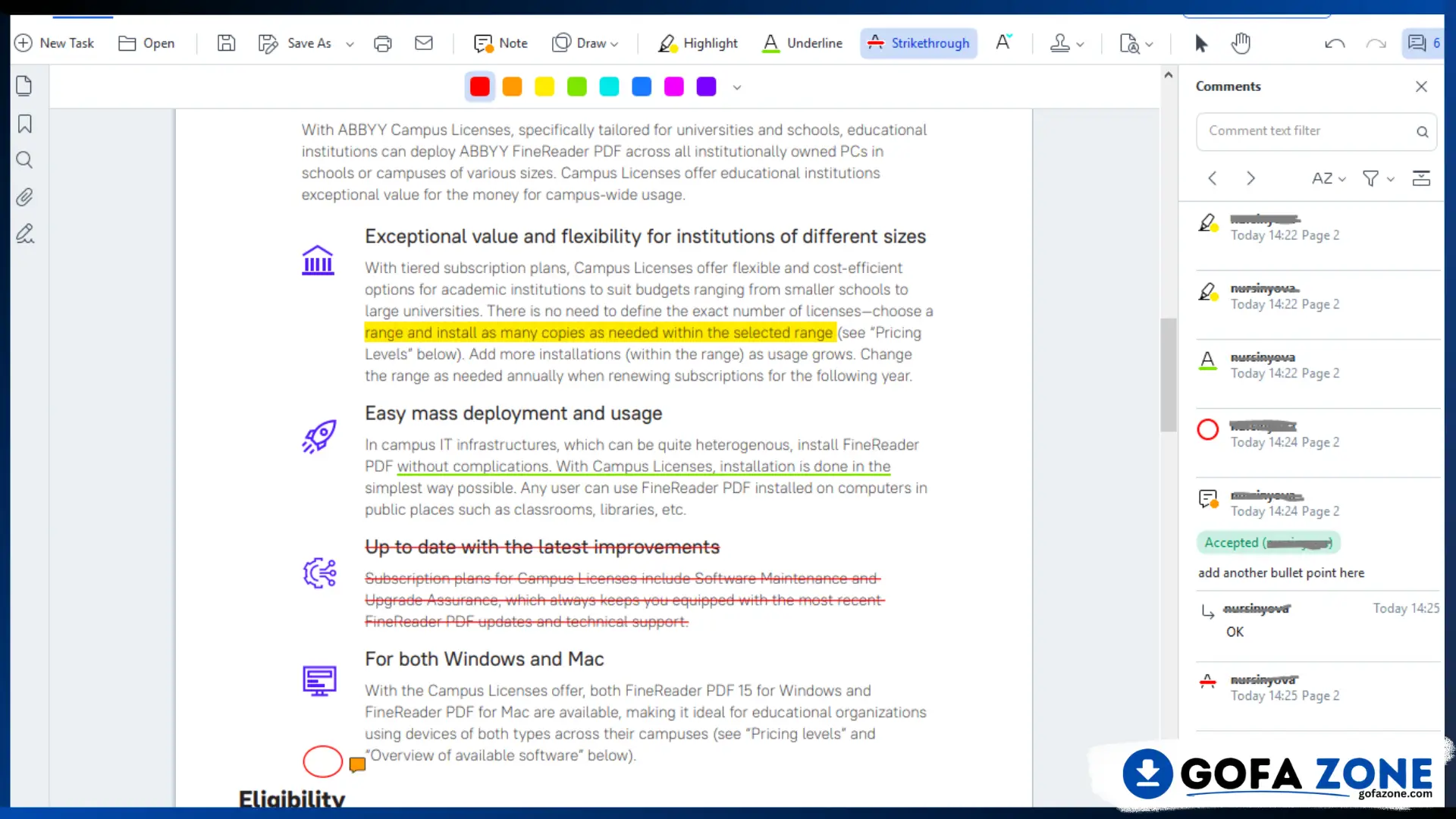Pick the red color swatch
This screenshot has width=1456, height=819.
point(480,86)
